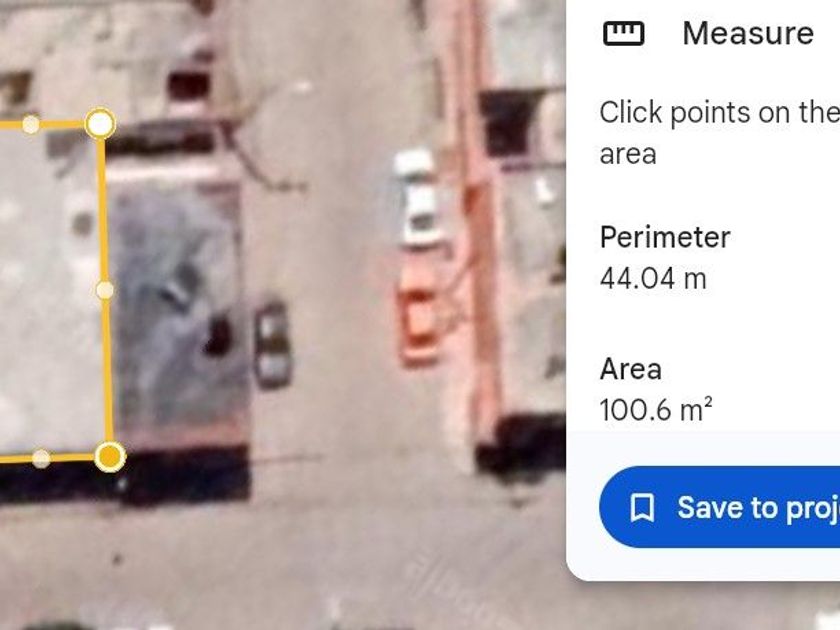Click the Perimeter value 44.04 m
The image size is (840, 630).
(x=653, y=279)
